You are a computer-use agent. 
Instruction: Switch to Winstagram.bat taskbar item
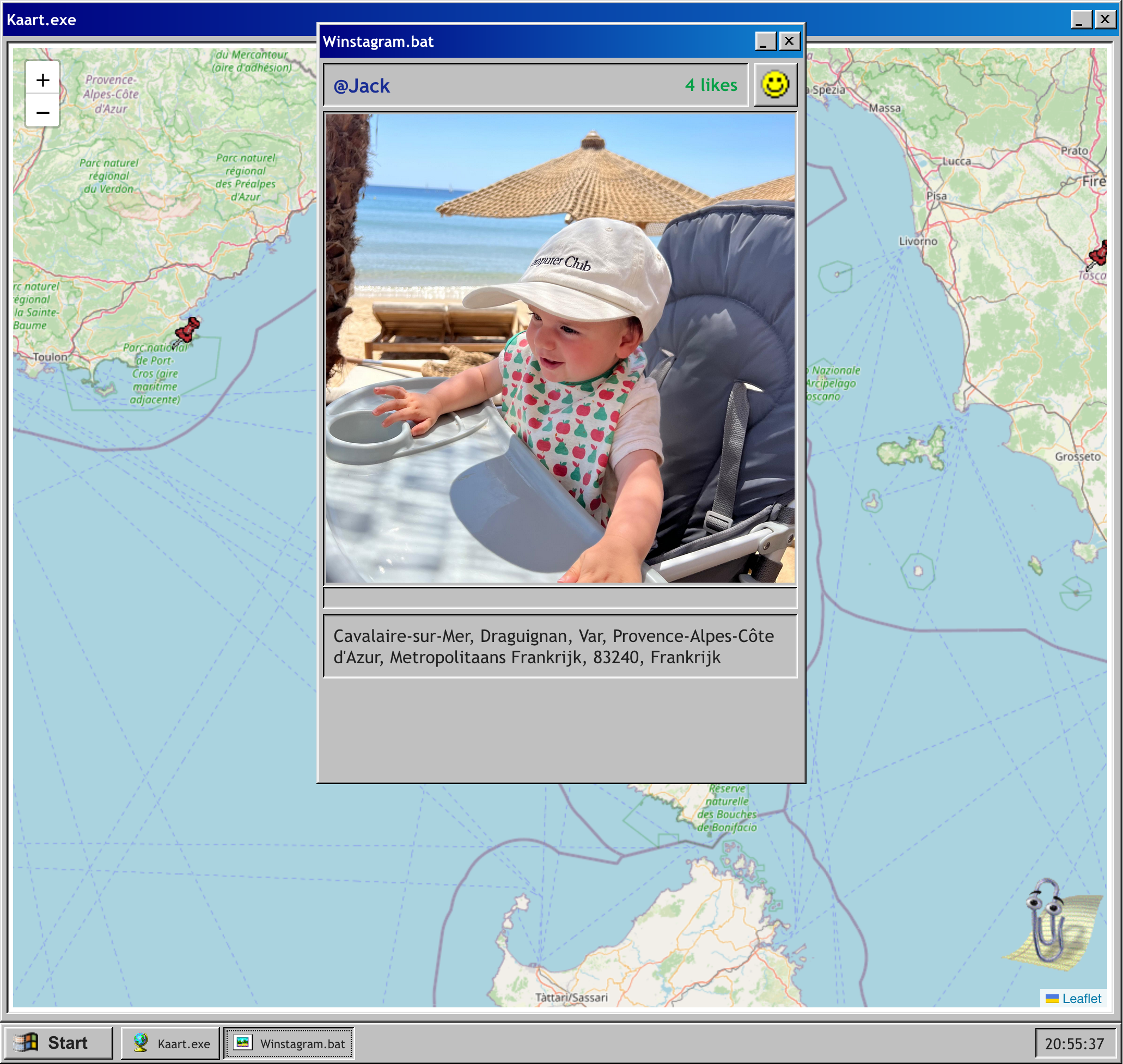(x=289, y=1043)
